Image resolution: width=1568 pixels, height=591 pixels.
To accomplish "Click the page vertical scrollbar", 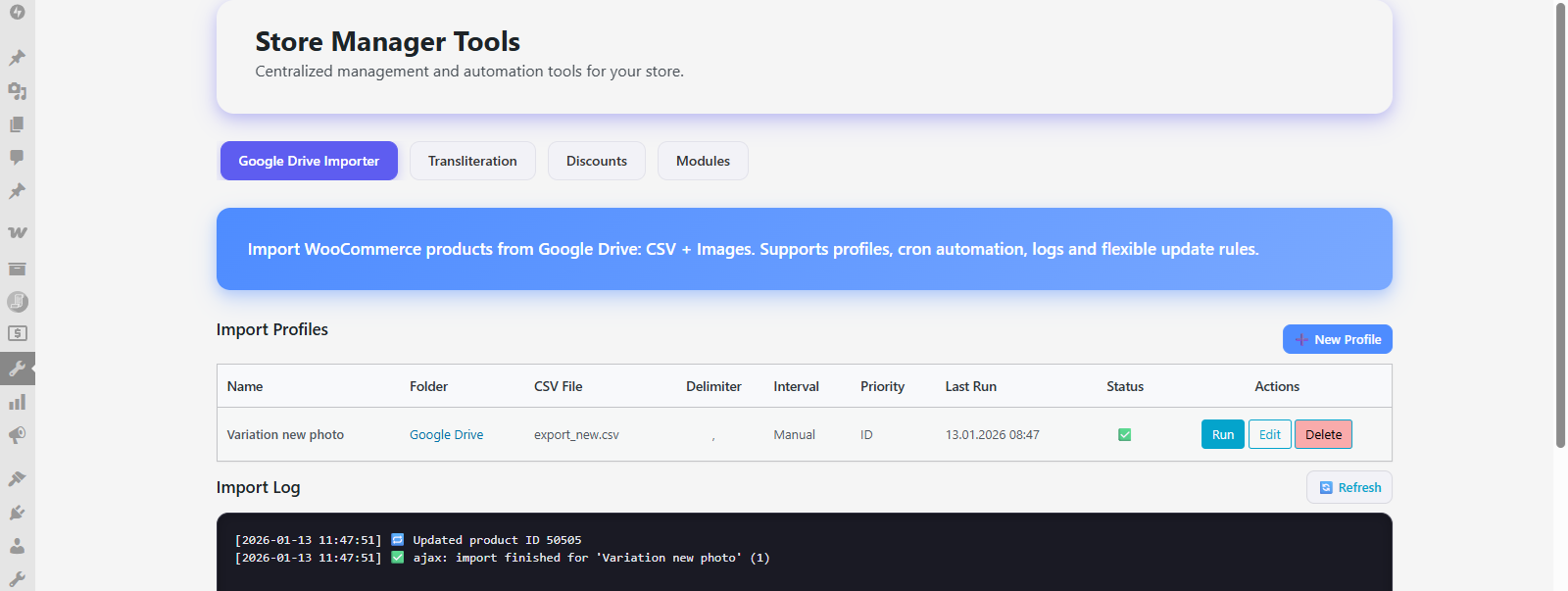I will [x=1560, y=225].
